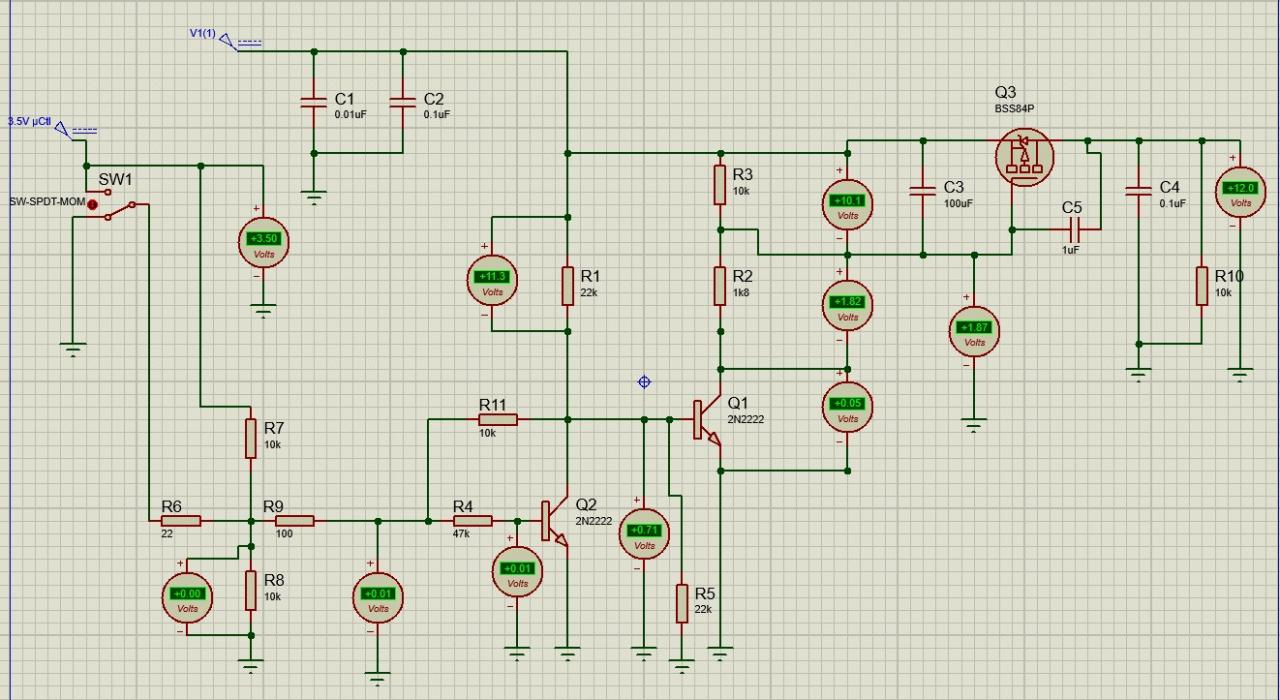Click the V1(1) voltage probe
The height and width of the screenshot is (700, 1280).
point(227,40)
